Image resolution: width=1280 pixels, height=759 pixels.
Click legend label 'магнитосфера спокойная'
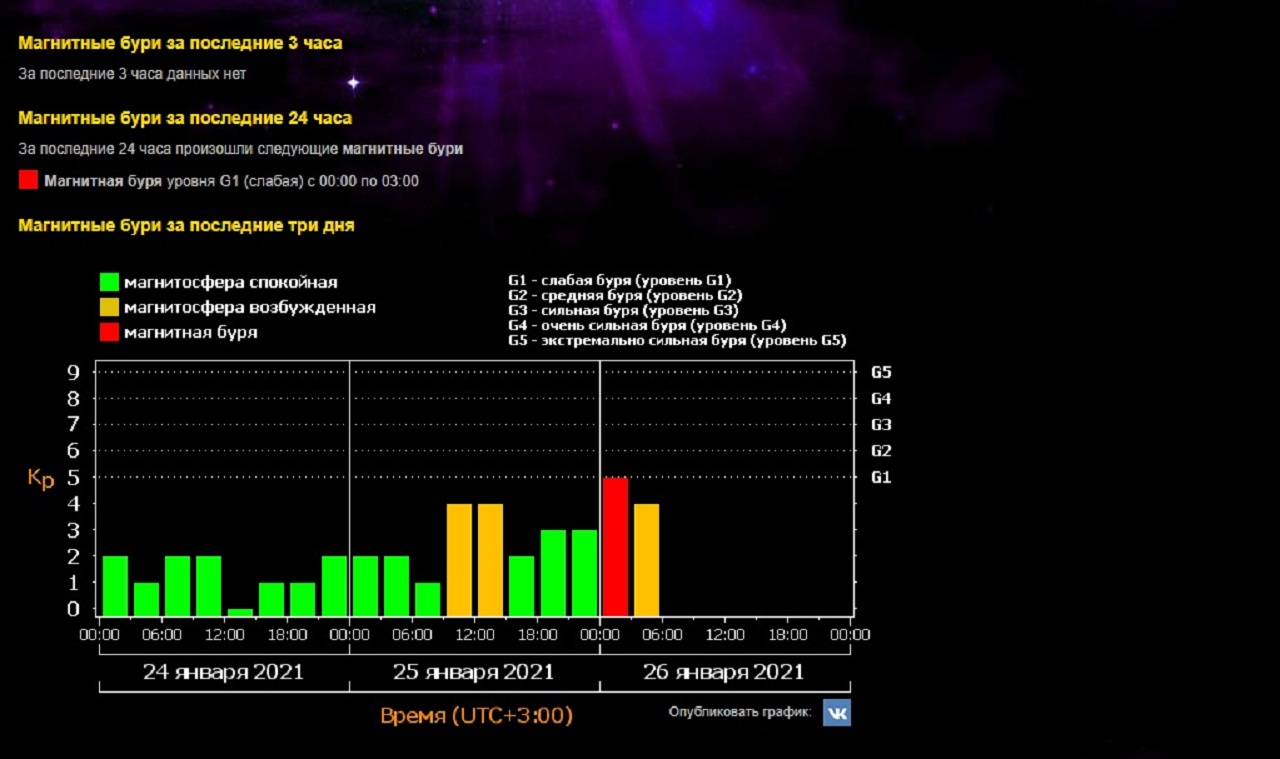tap(231, 282)
